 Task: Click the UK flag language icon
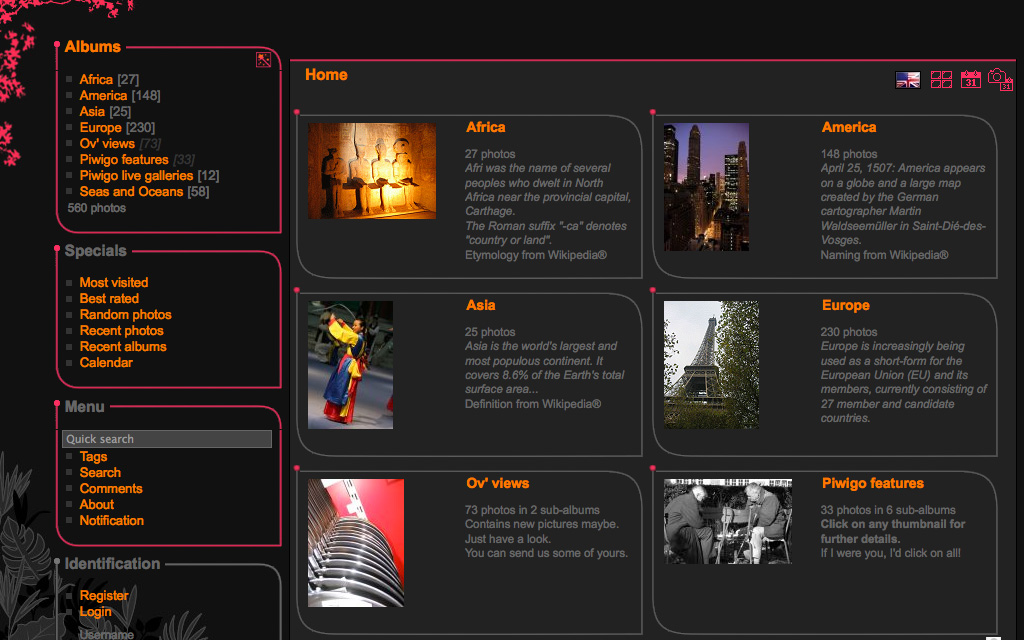(907, 80)
